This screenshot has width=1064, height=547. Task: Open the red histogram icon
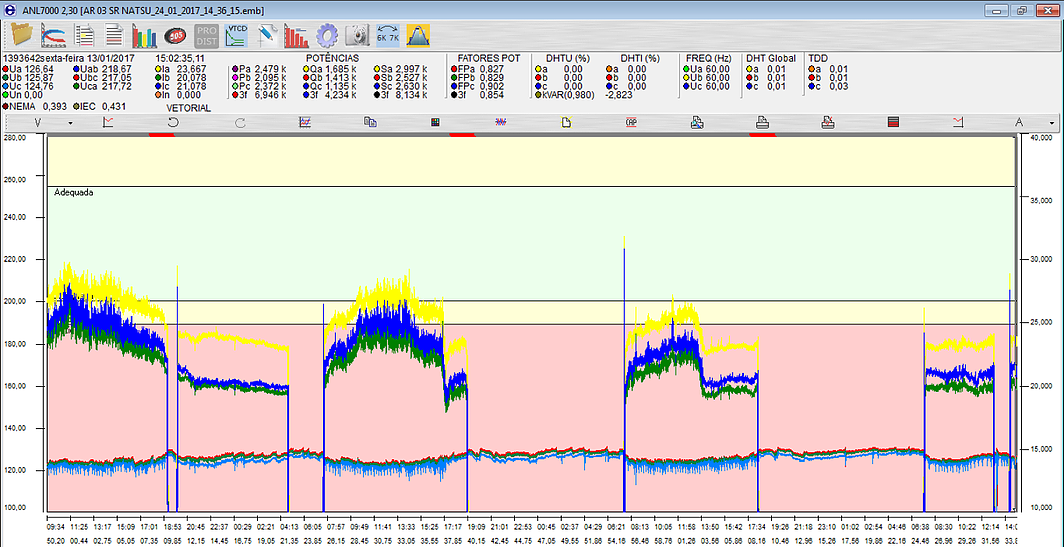point(296,36)
